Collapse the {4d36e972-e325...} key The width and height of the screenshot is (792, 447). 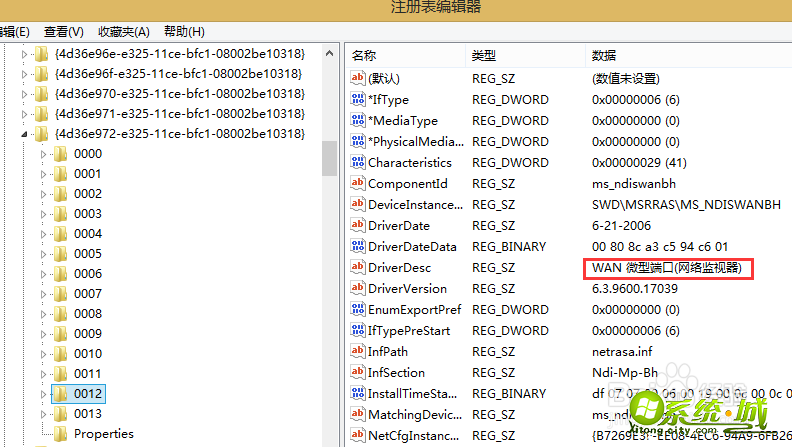[x=24, y=134]
